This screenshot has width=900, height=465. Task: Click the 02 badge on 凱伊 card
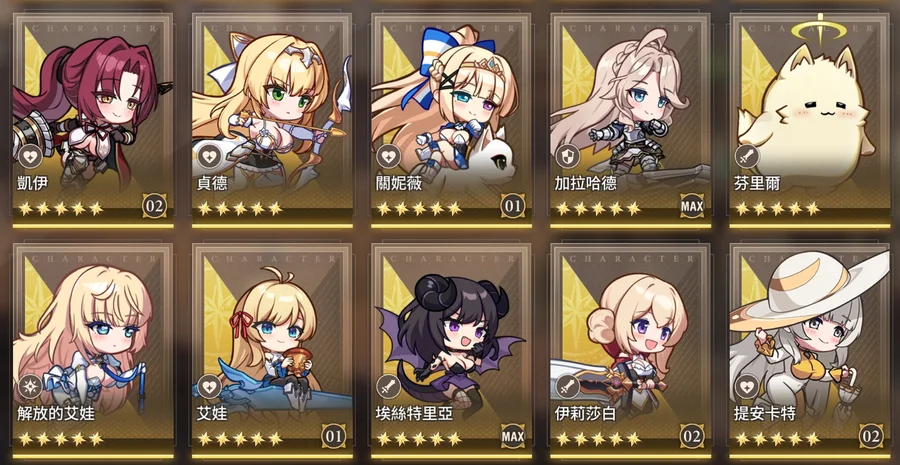[155, 206]
